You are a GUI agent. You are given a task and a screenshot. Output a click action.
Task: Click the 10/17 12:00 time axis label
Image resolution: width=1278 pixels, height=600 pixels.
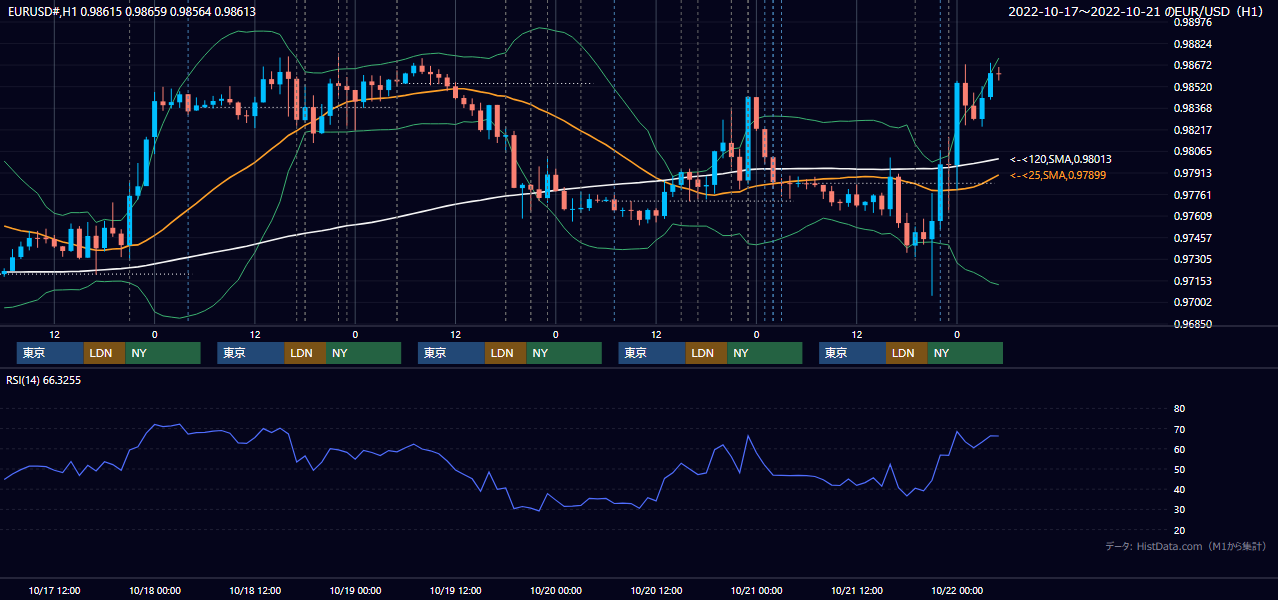(54, 590)
